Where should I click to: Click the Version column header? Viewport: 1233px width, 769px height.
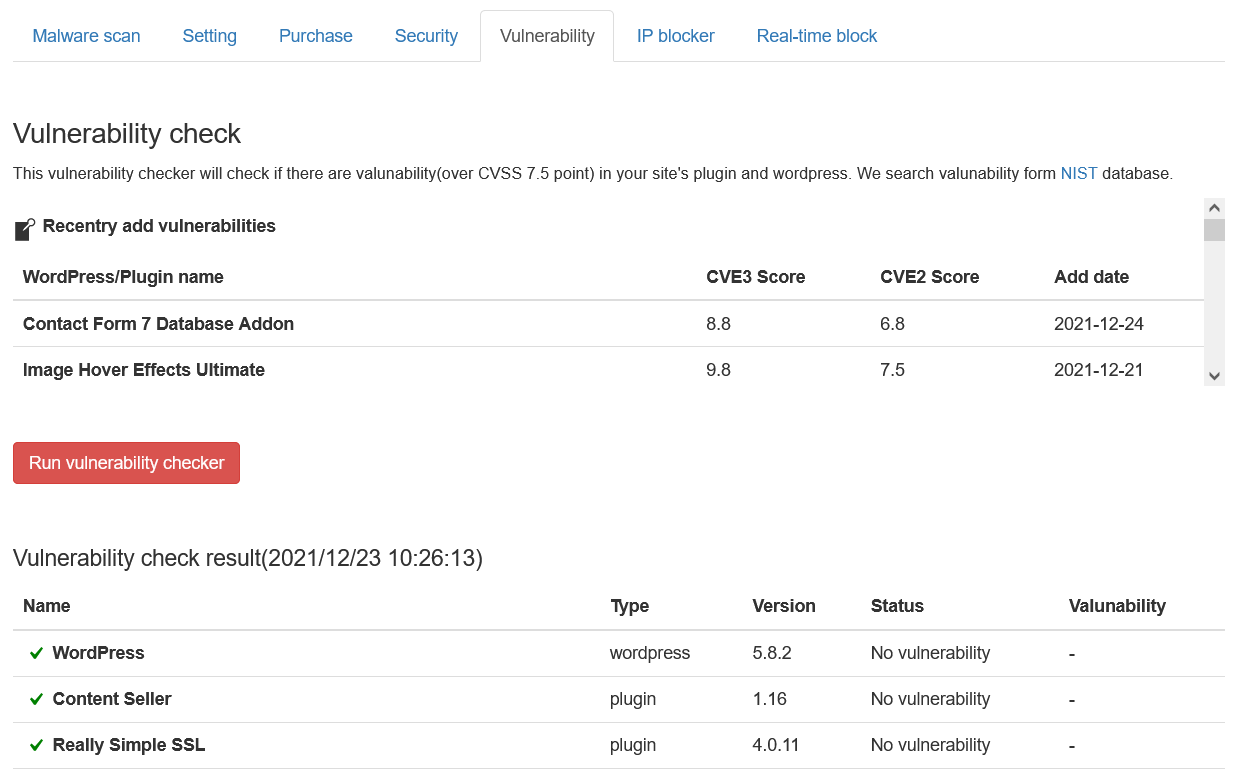point(784,606)
